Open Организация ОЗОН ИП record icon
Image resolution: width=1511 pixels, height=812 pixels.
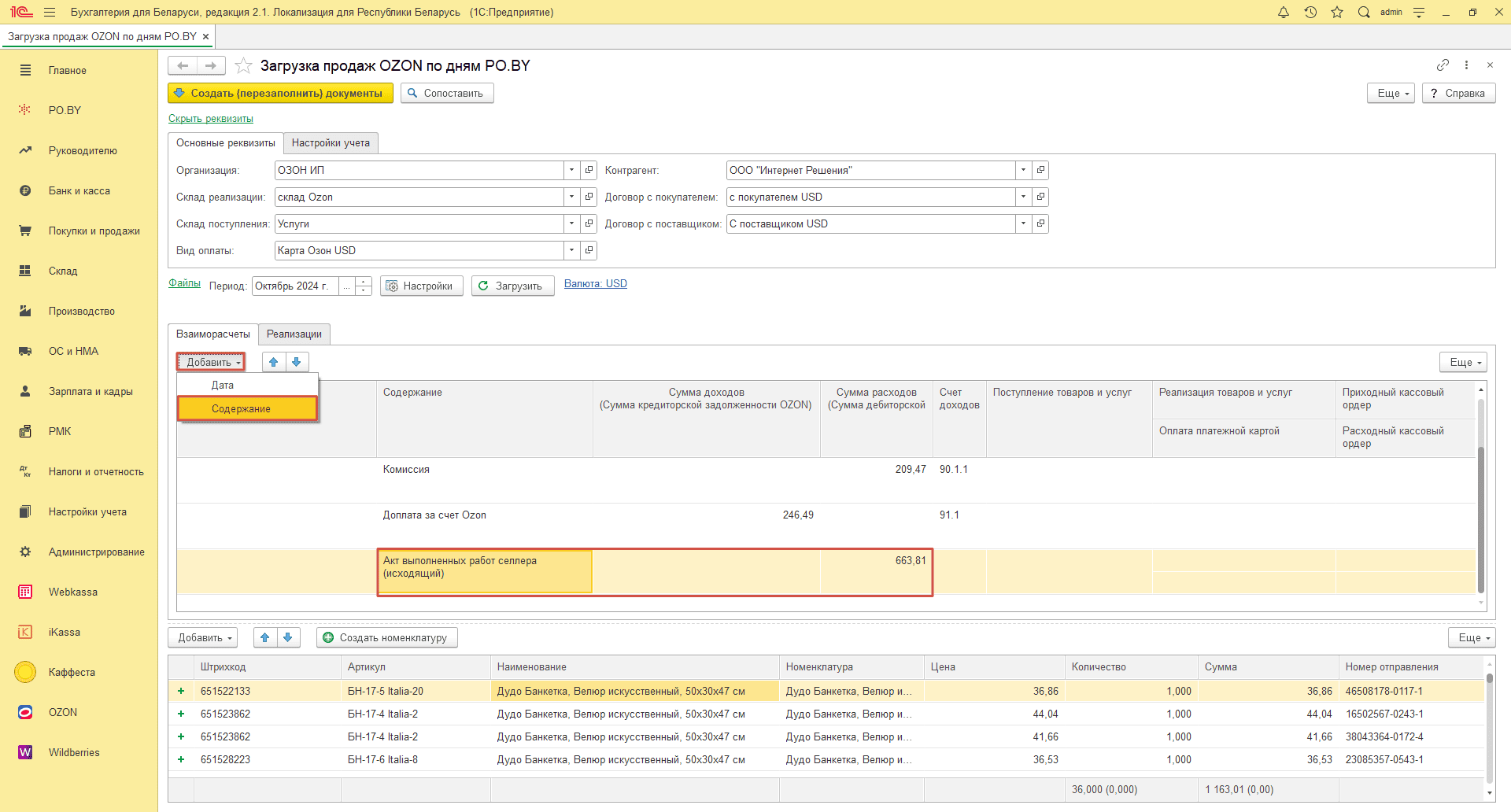click(x=589, y=170)
